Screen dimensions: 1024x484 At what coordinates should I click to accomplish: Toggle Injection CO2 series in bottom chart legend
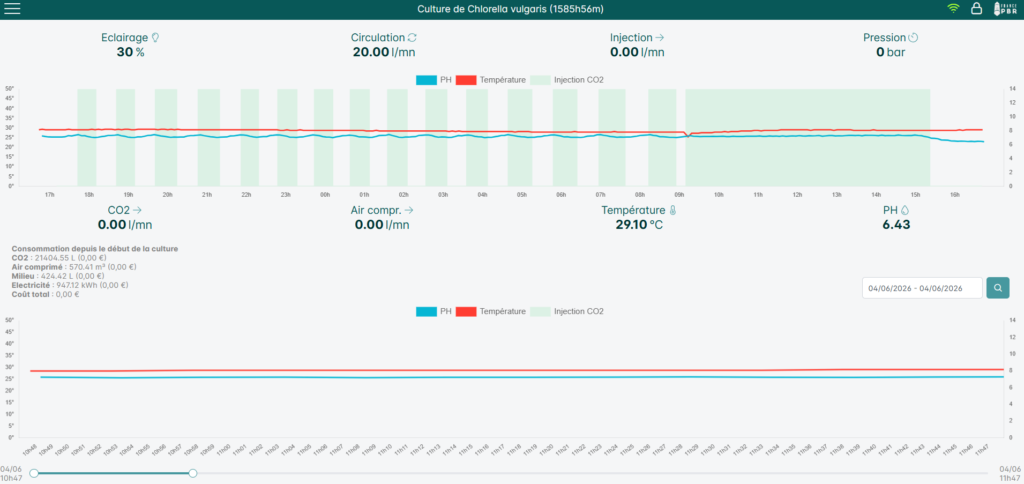pyautogui.click(x=566, y=312)
